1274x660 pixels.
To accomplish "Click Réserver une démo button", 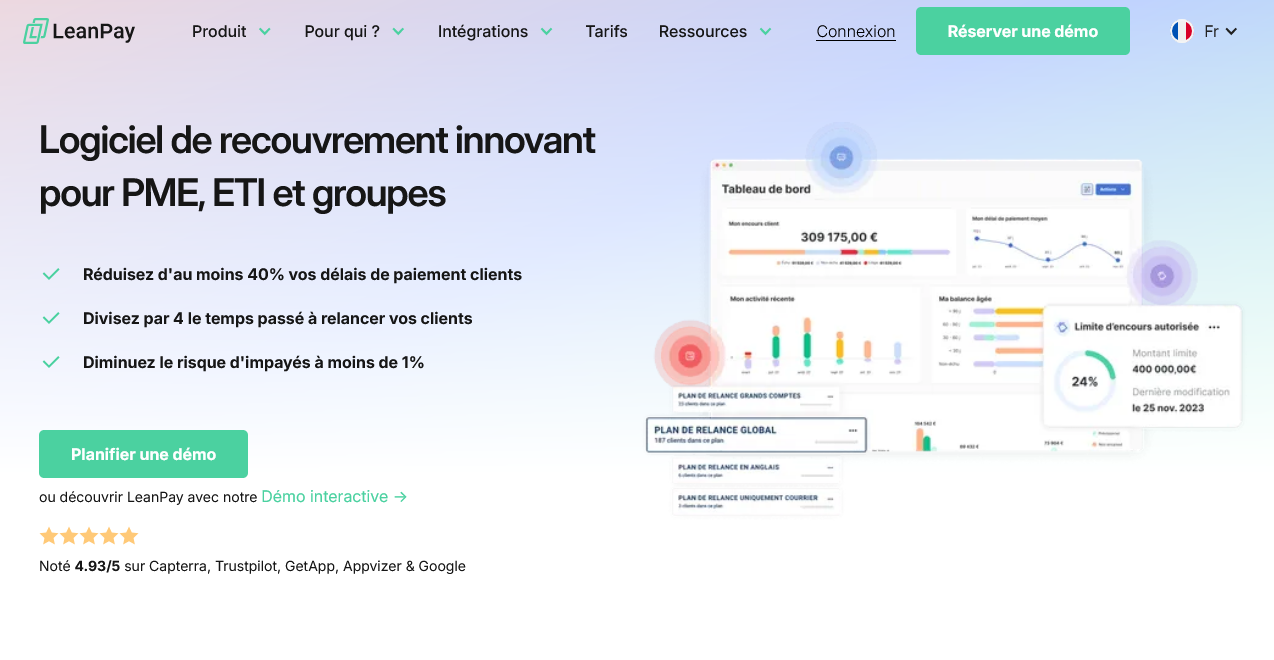I will (1022, 31).
